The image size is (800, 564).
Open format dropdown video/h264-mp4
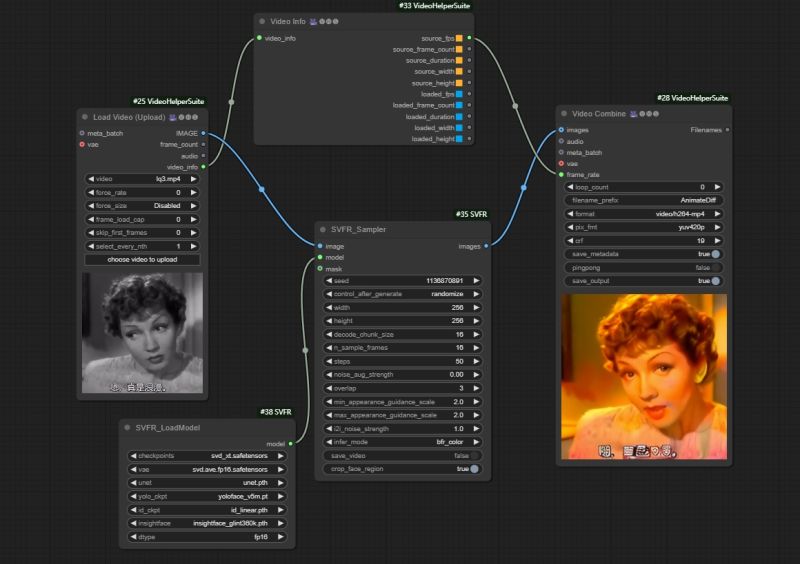tap(643, 214)
